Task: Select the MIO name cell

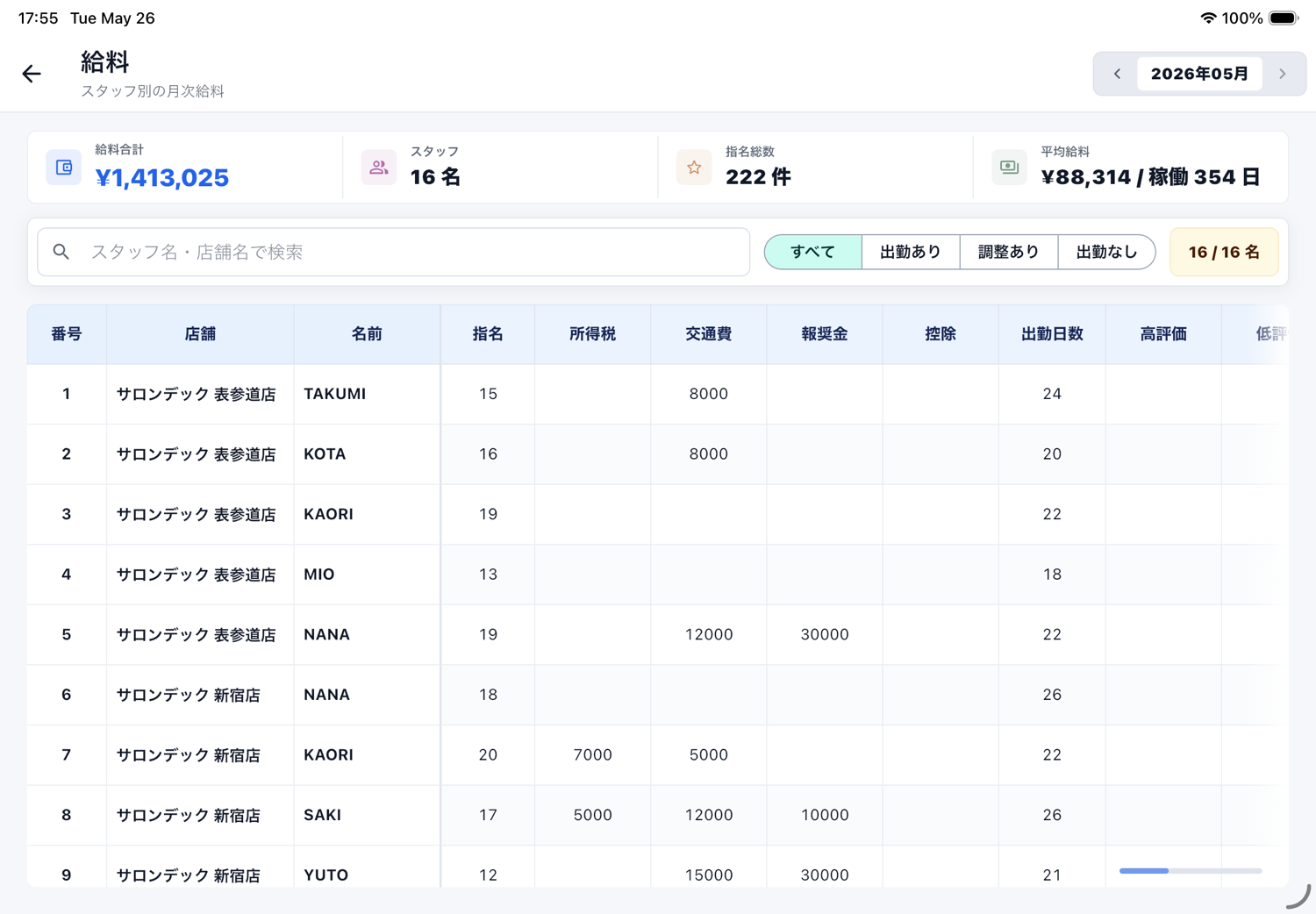Action: [x=367, y=575]
